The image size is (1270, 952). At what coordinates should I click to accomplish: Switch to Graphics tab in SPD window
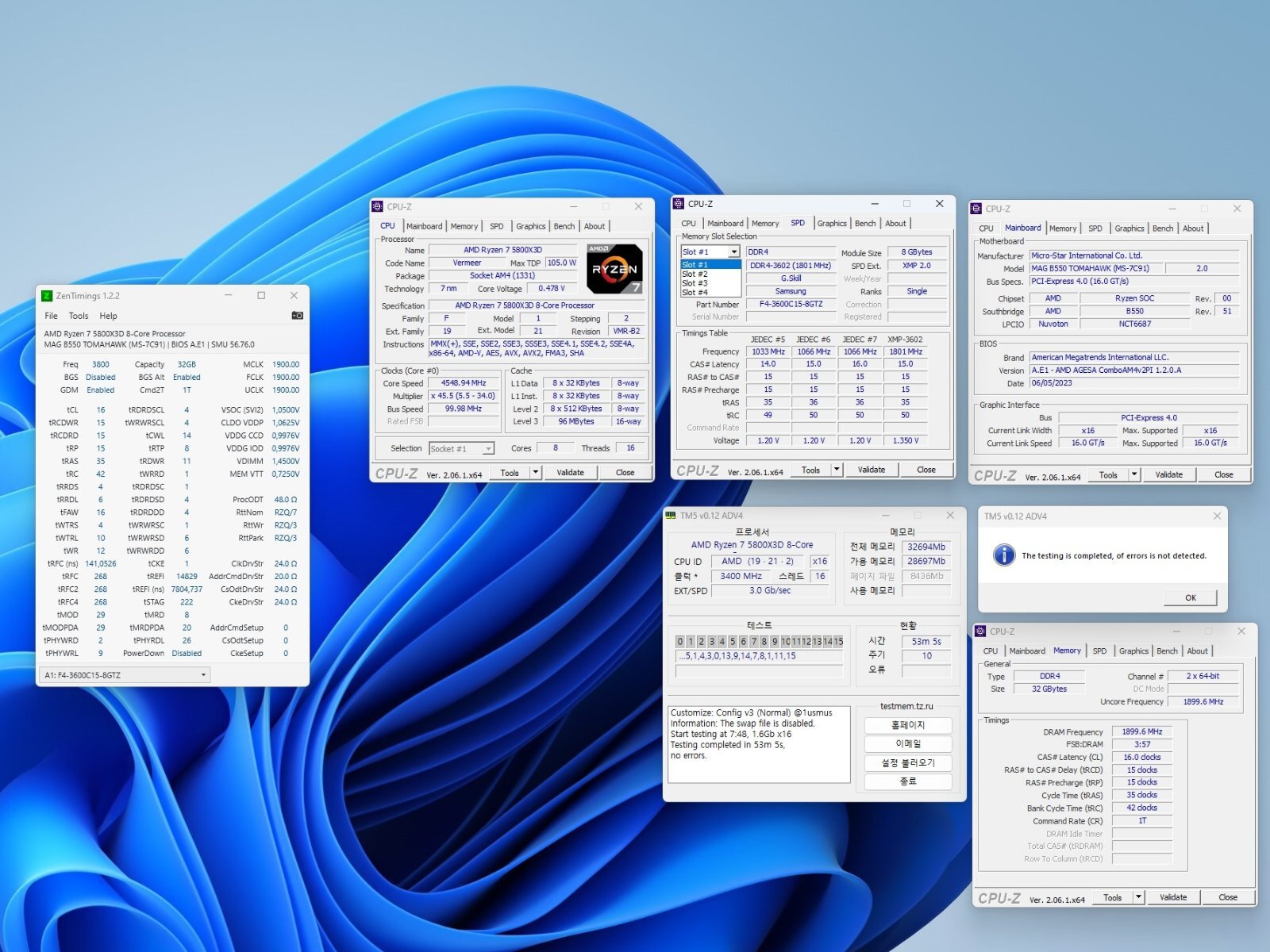(x=832, y=224)
